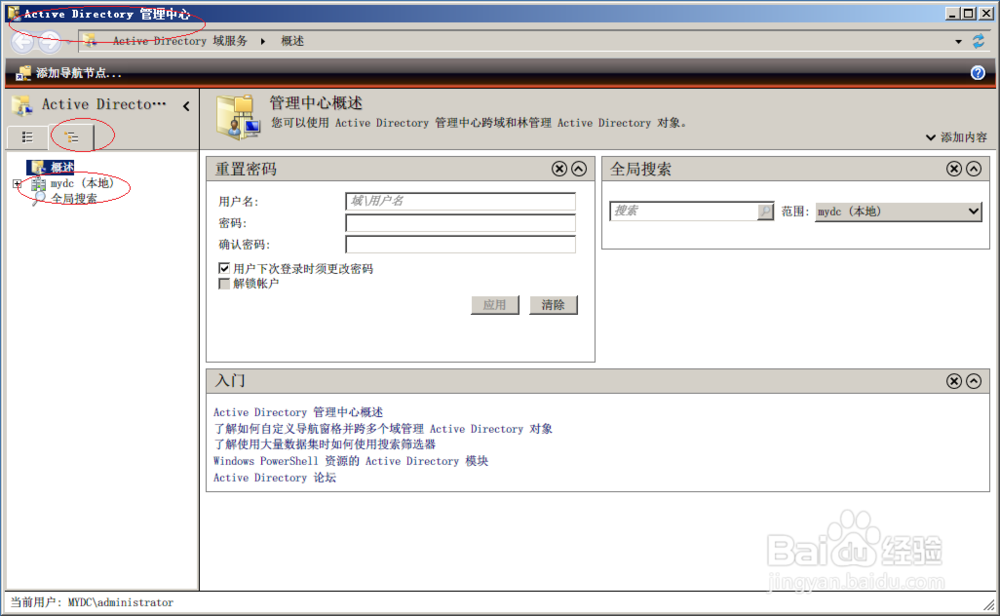
Task: Open 了解使用大量数据集时如何使用搜索筛选器 link
Action: pyautogui.click(x=324, y=444)
